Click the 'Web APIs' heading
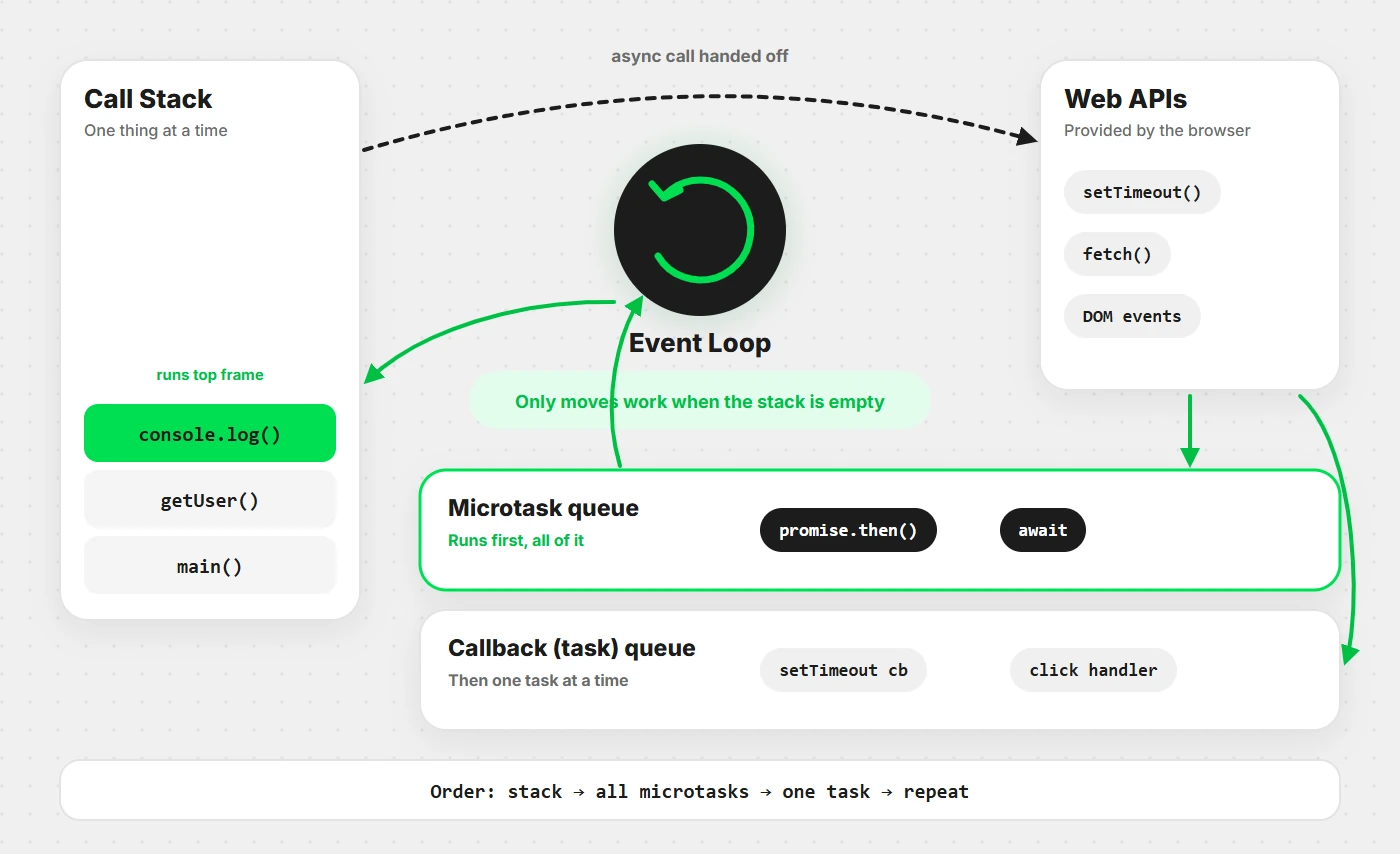 click(x=1125, y=99)
